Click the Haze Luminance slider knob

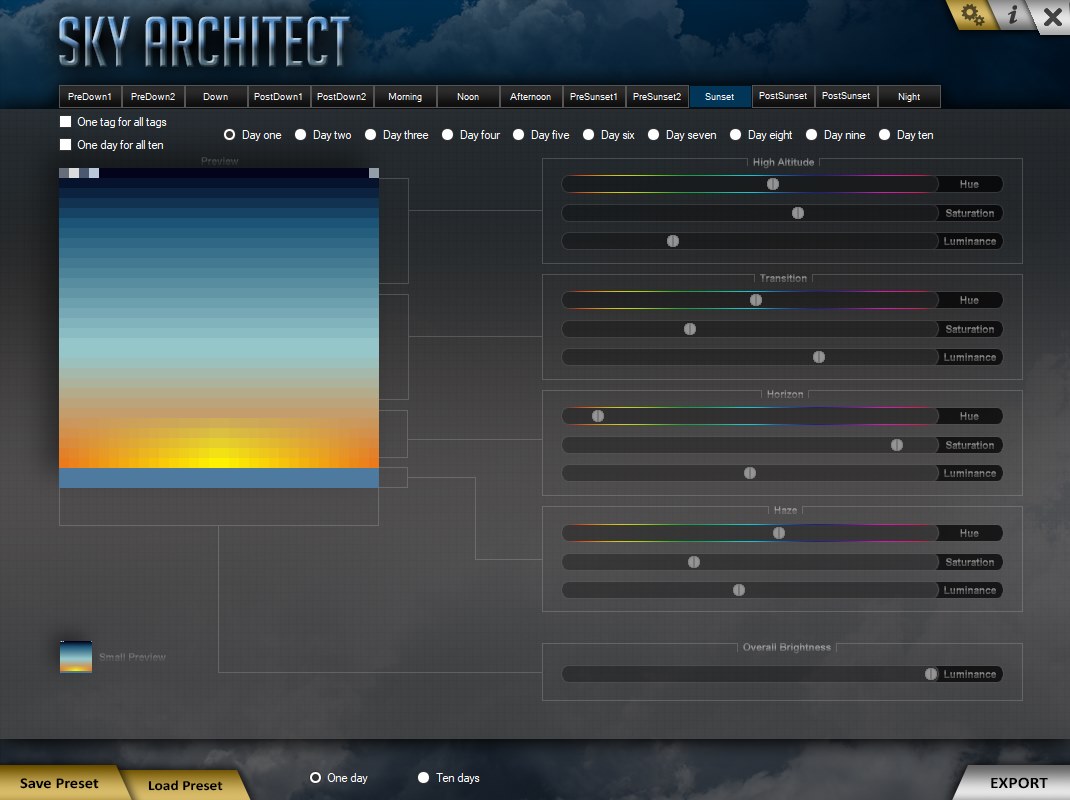(739, 590)
